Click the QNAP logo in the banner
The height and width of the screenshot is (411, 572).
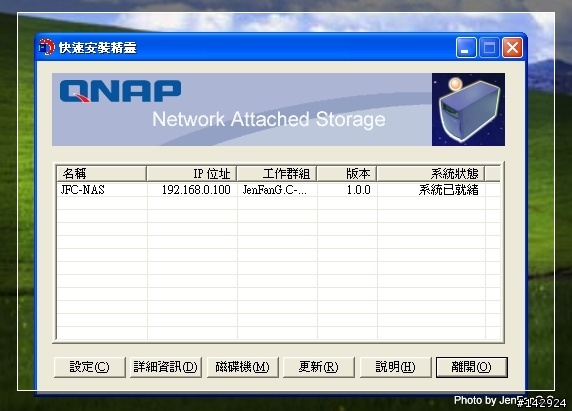tap(120, 91)
